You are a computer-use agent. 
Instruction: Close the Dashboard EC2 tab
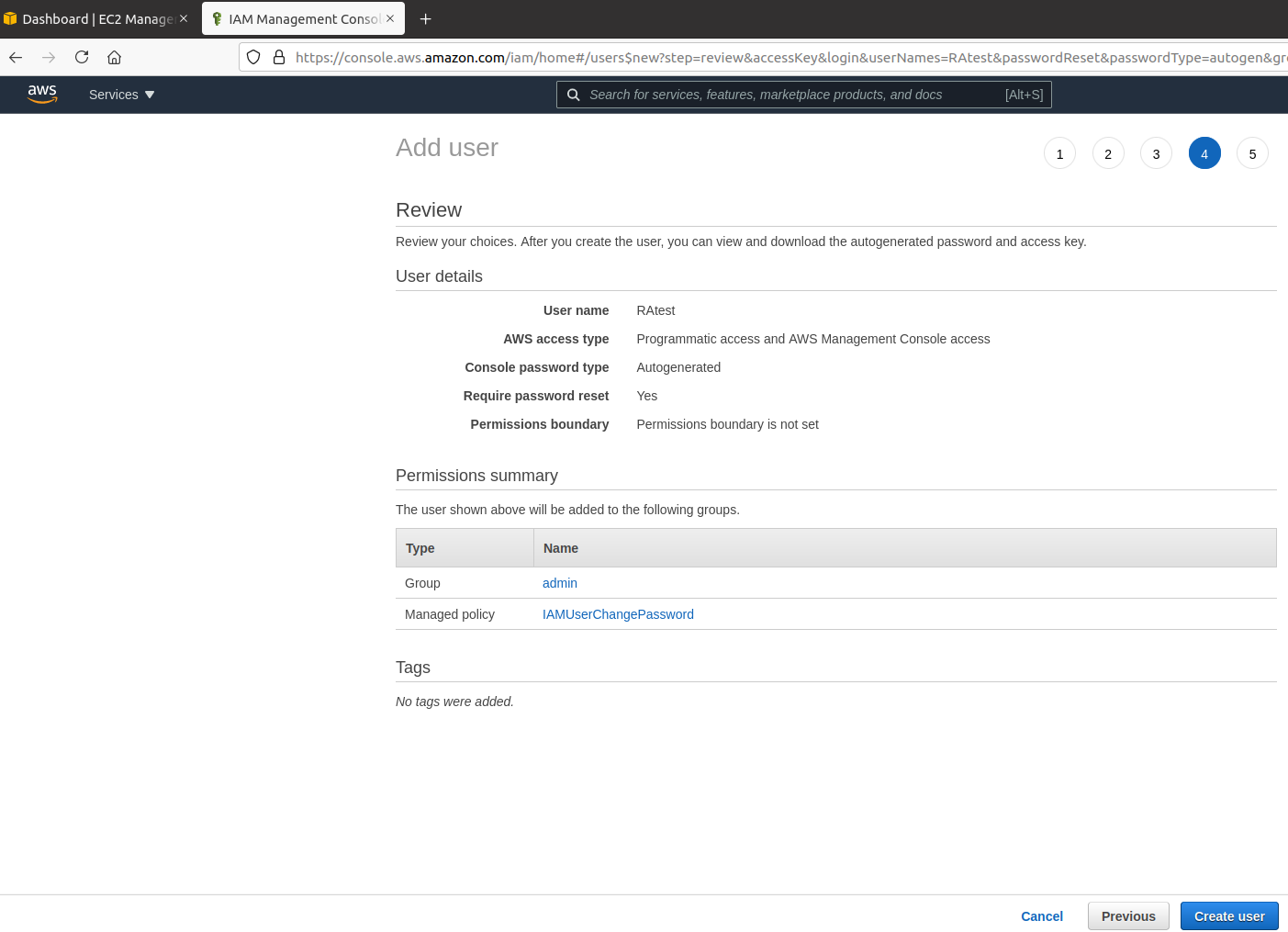click(184, 18)
